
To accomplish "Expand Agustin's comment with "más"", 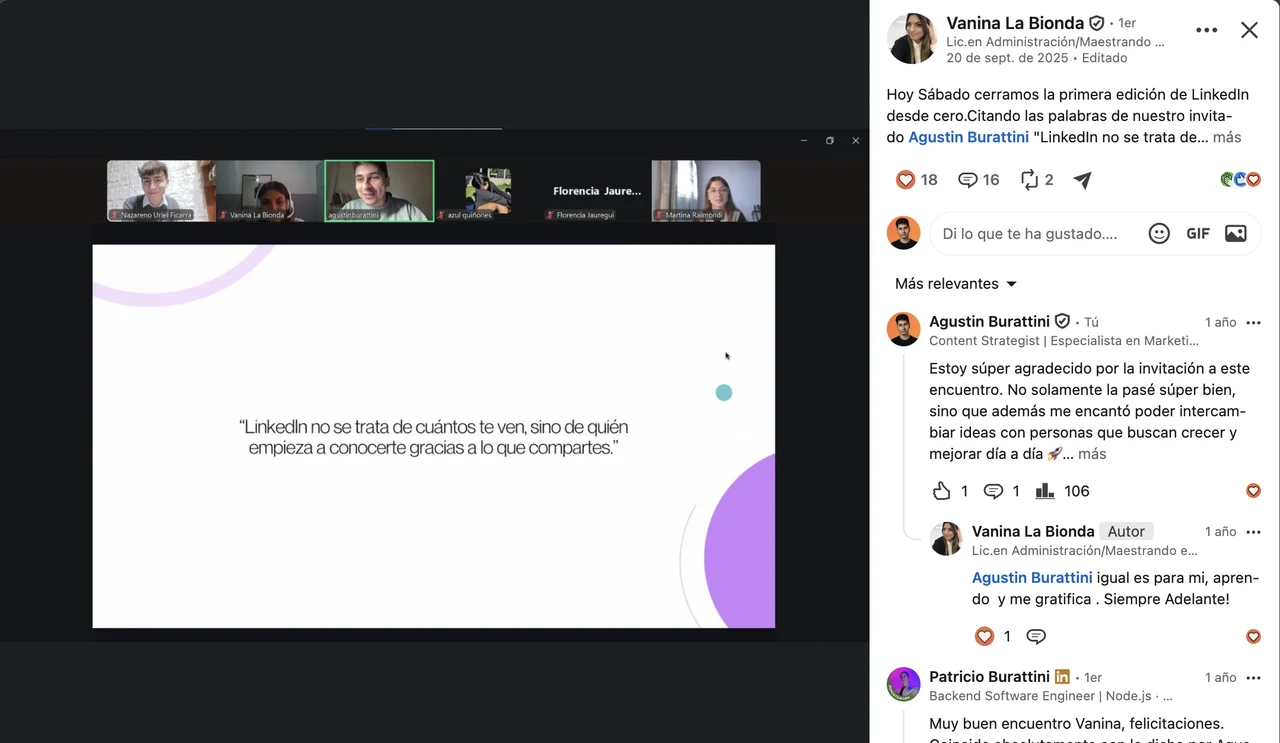I will (x=1092, y=454).
